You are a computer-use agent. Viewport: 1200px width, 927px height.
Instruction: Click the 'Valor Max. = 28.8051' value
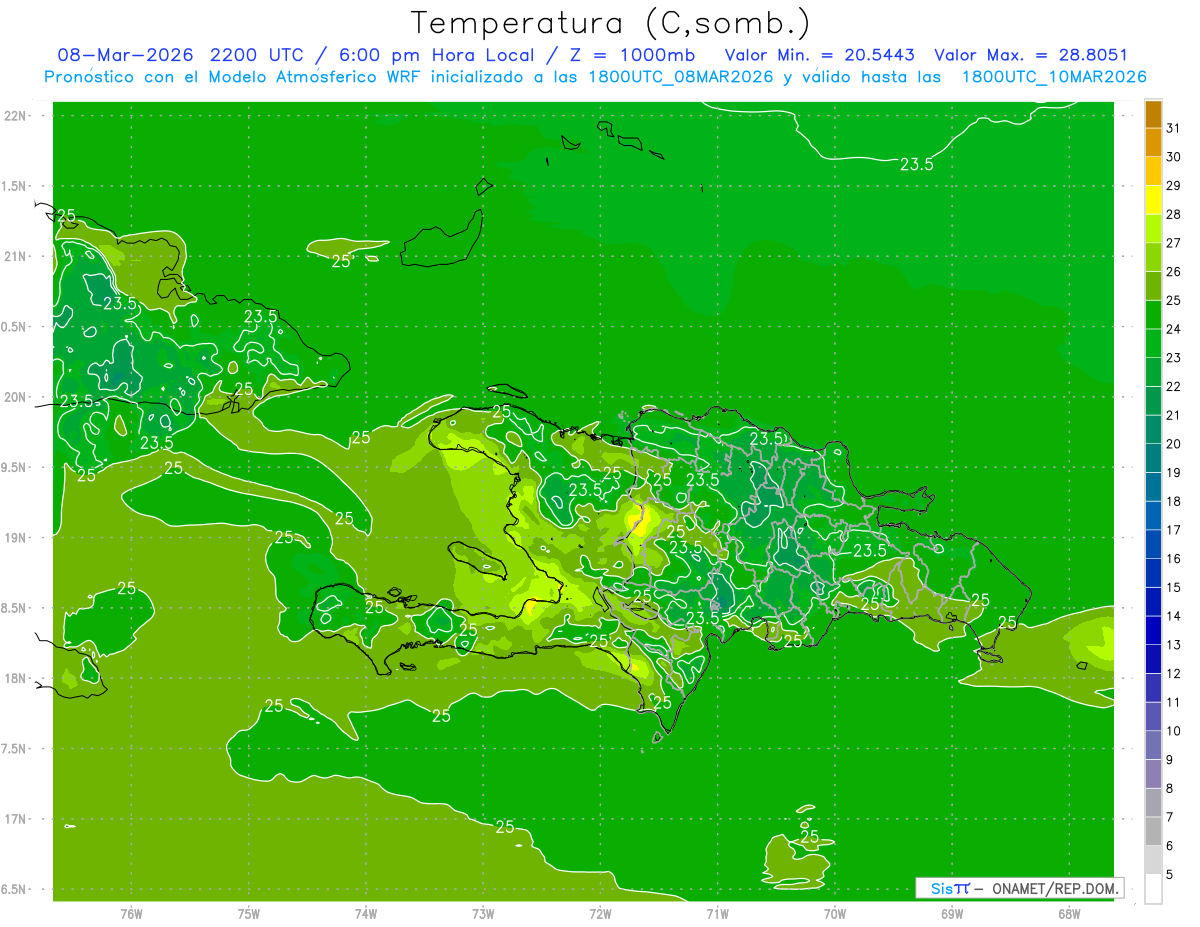click(x=1031, y=55)
